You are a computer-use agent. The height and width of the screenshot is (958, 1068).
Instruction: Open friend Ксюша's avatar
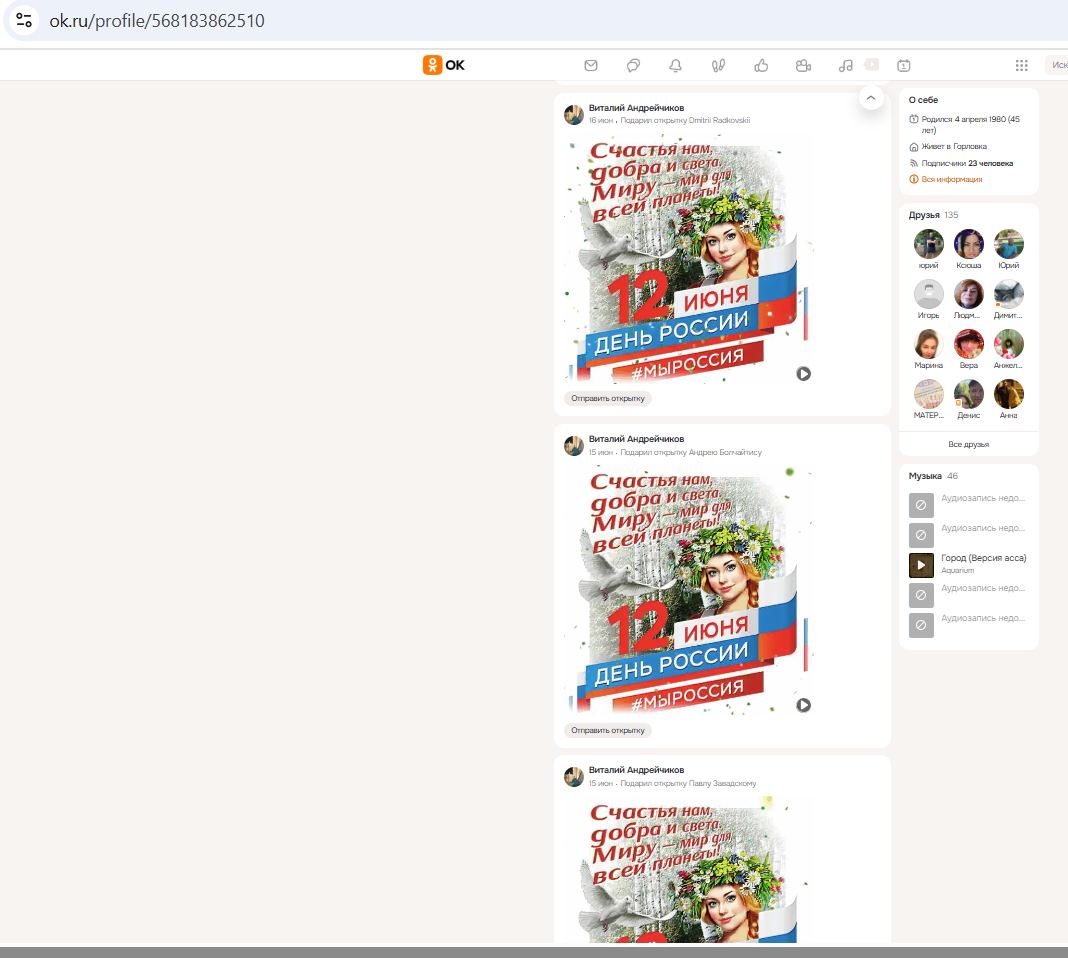[968, 244]
